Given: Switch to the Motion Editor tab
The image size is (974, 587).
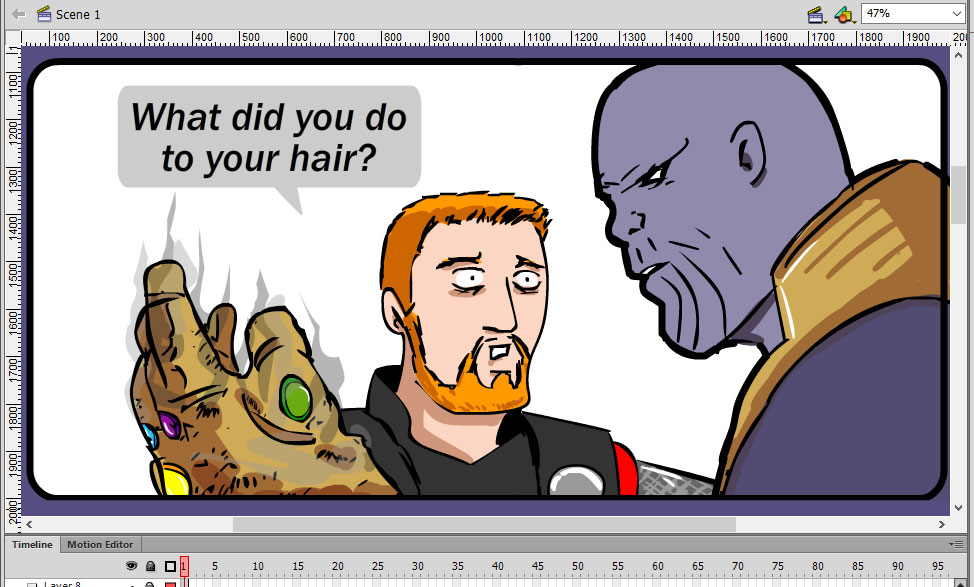Looking at the screenshot, I should pyautogui.click(x=100, y=545).
